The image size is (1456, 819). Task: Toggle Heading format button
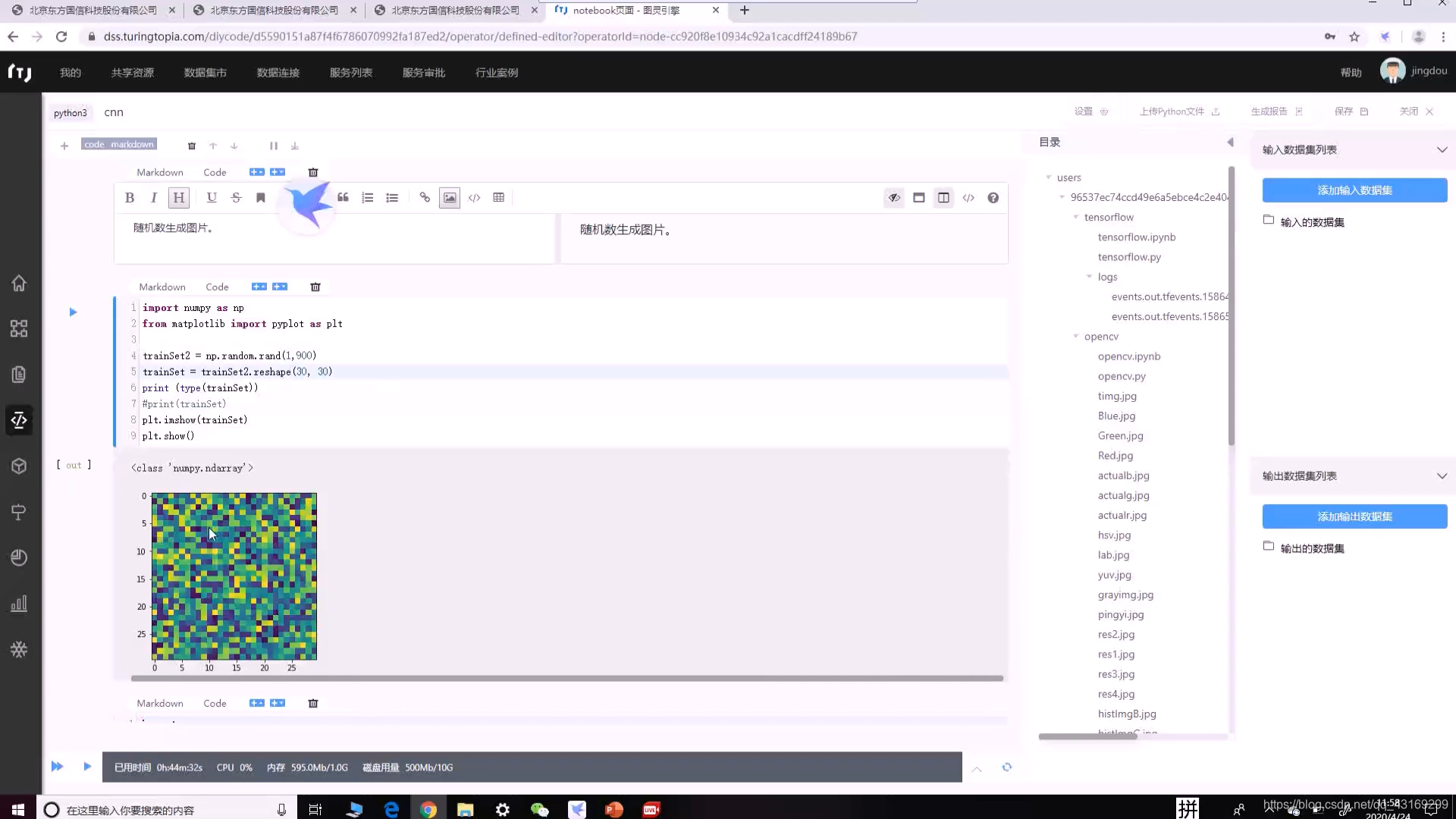[178, 198]
